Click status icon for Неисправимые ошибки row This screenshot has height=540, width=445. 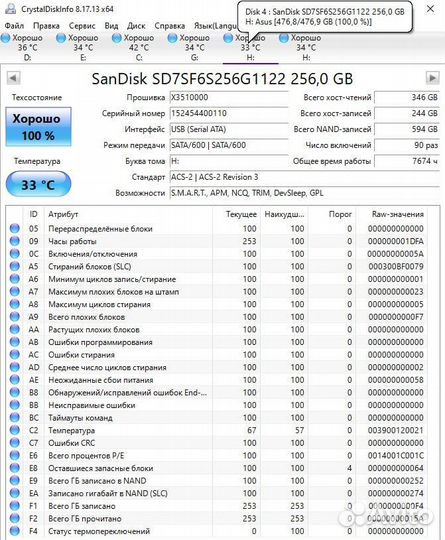click(14, 405)
